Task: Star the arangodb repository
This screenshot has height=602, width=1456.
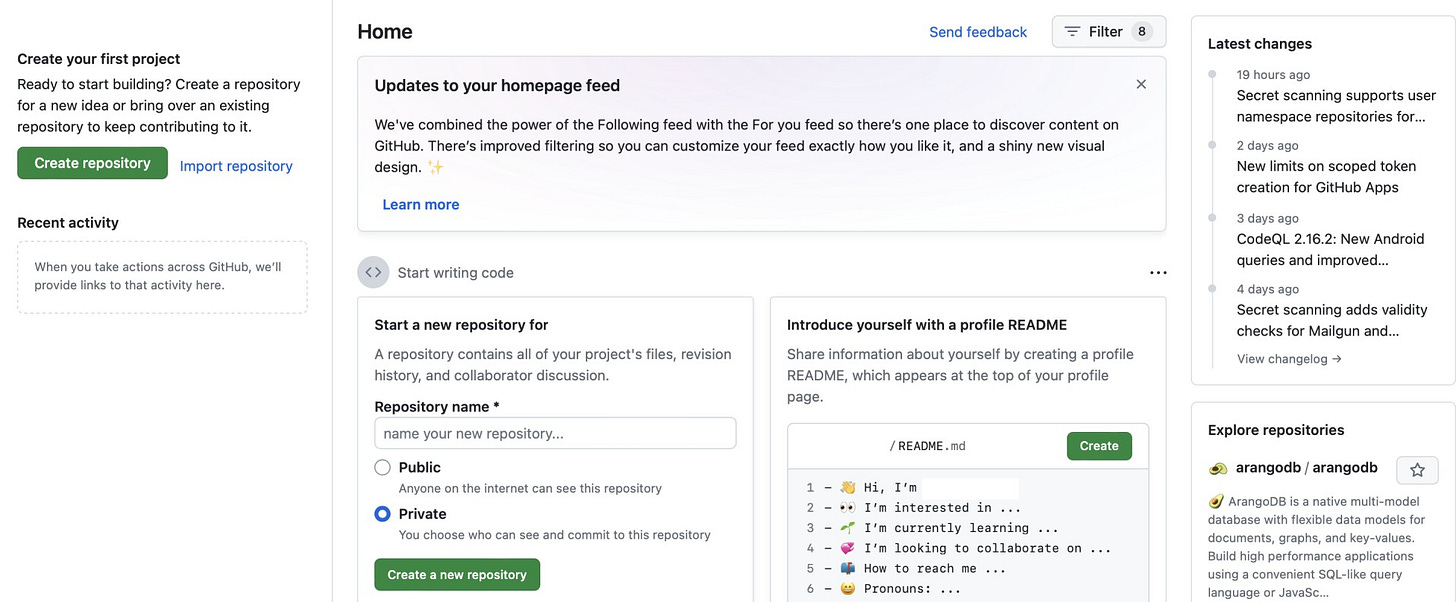Action: pos(1417,470)
